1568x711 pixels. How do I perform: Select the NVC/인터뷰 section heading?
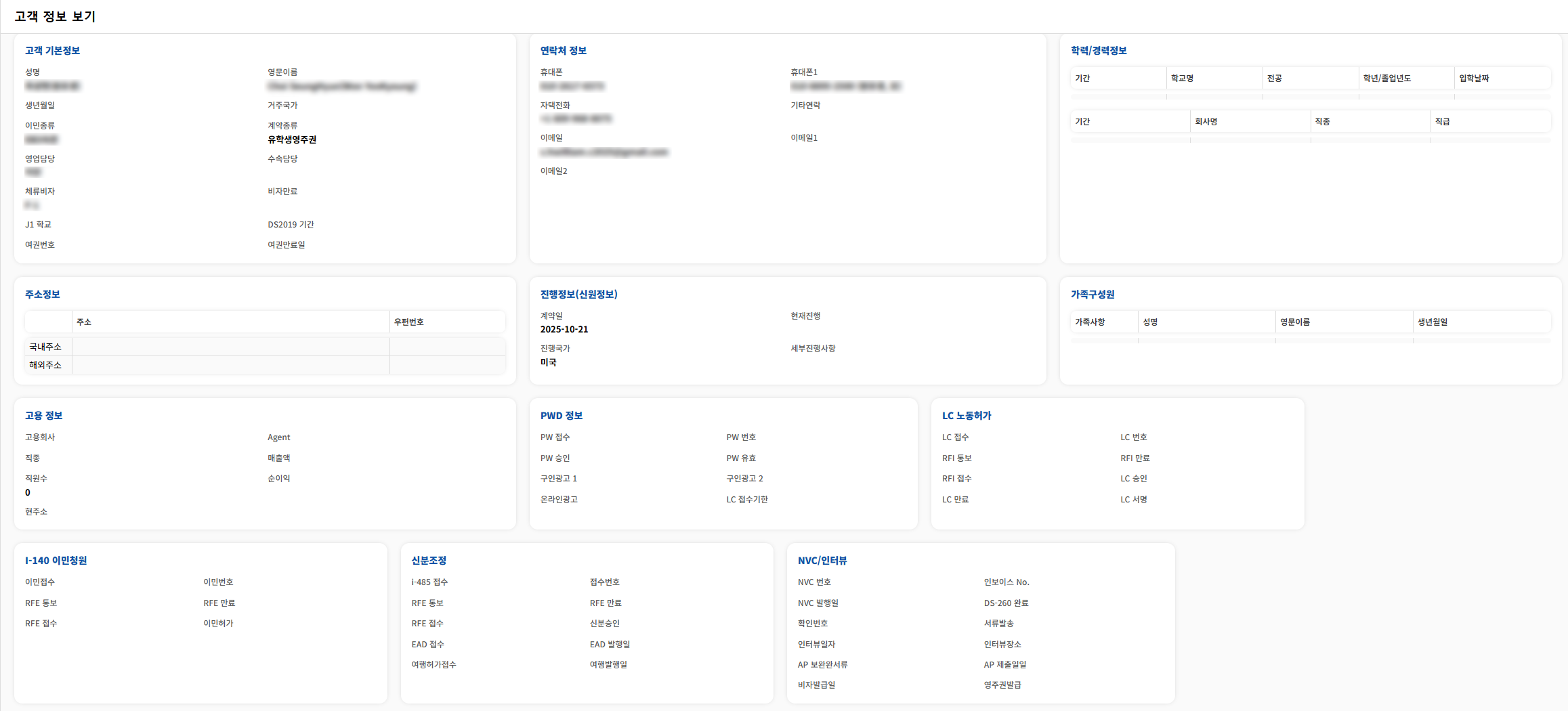click(x=822, y=561)
